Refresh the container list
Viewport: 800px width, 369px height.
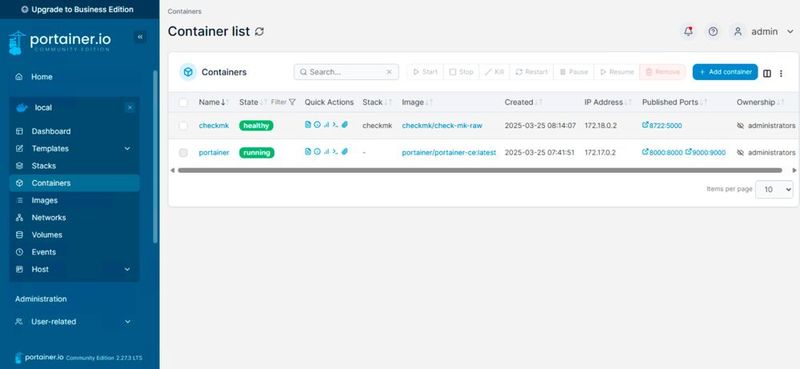point(259,32)
